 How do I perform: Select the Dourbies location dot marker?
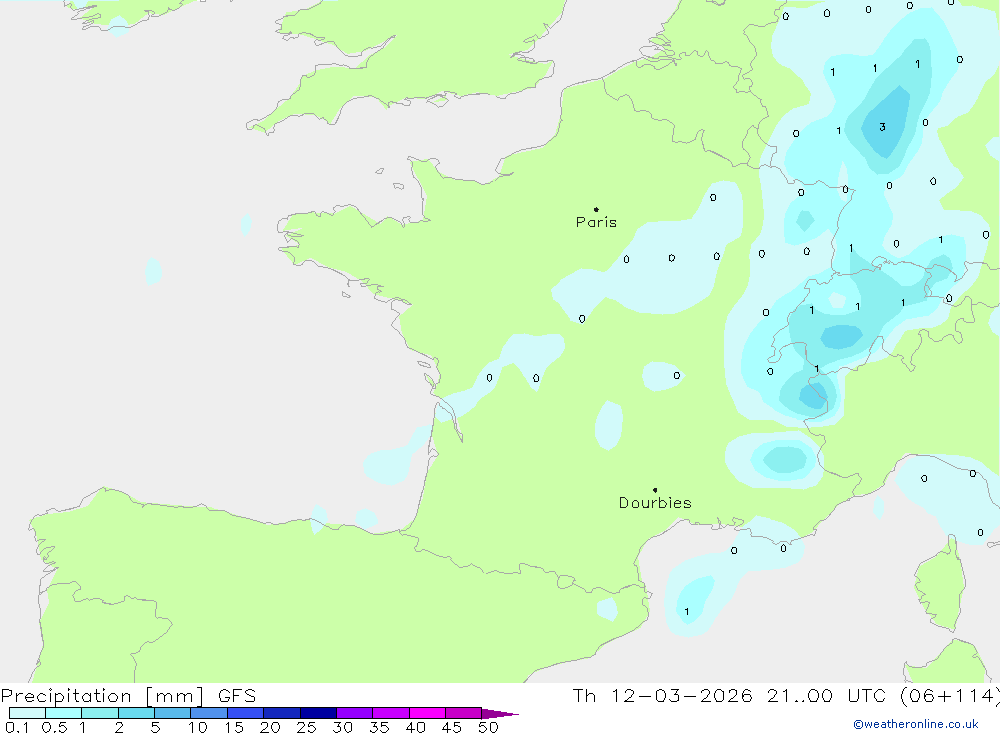[655, 490]
